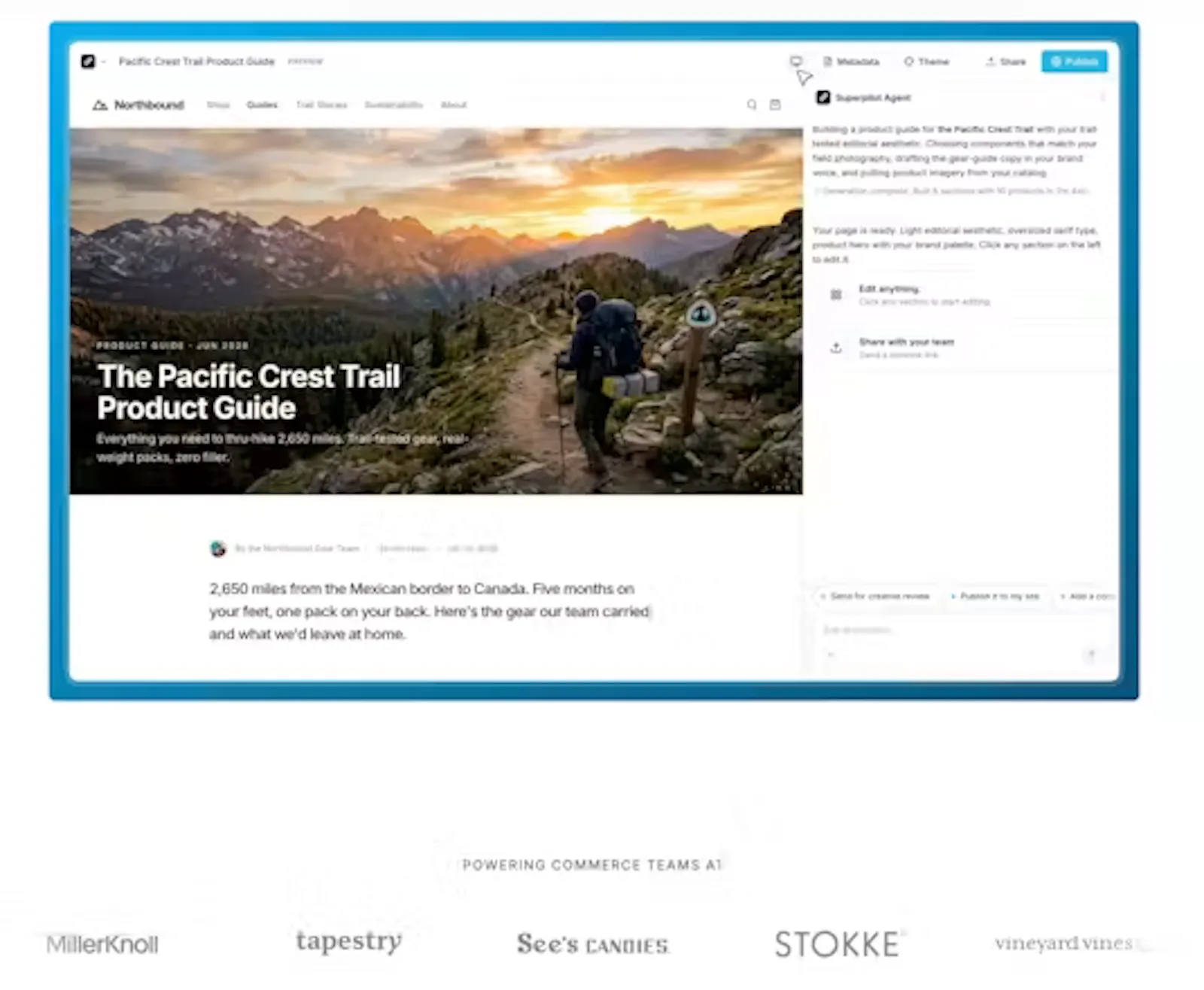Click the blue Publish button

[1074, 62]
